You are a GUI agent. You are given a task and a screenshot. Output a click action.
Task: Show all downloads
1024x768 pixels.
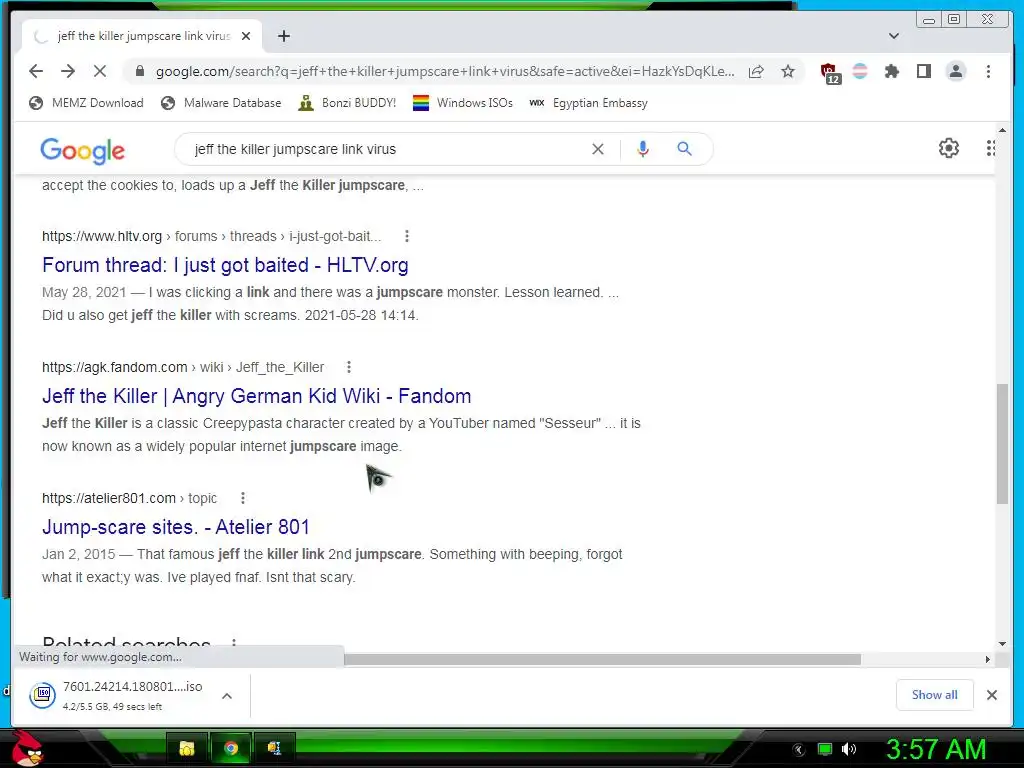click(935, 695)
